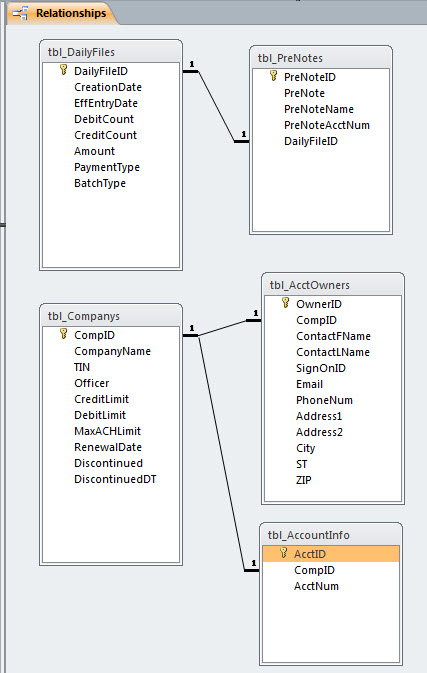Open the Relationships tab
Screen dimensions: 427x673
61,13
